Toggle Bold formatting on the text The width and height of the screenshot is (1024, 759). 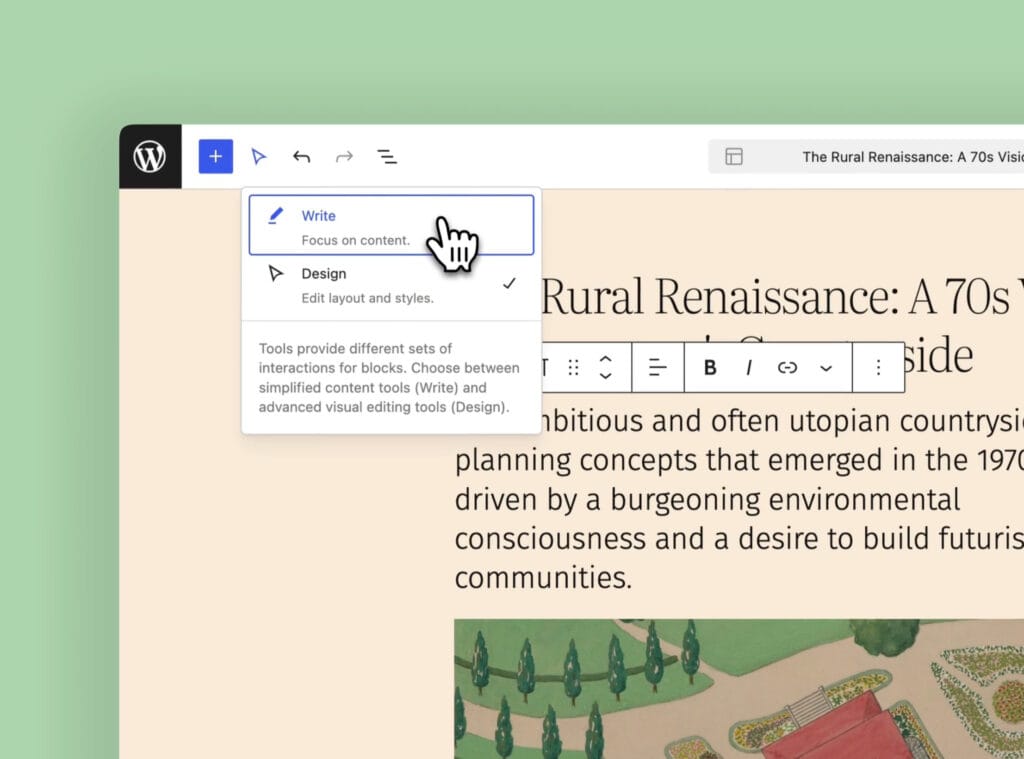709,367
